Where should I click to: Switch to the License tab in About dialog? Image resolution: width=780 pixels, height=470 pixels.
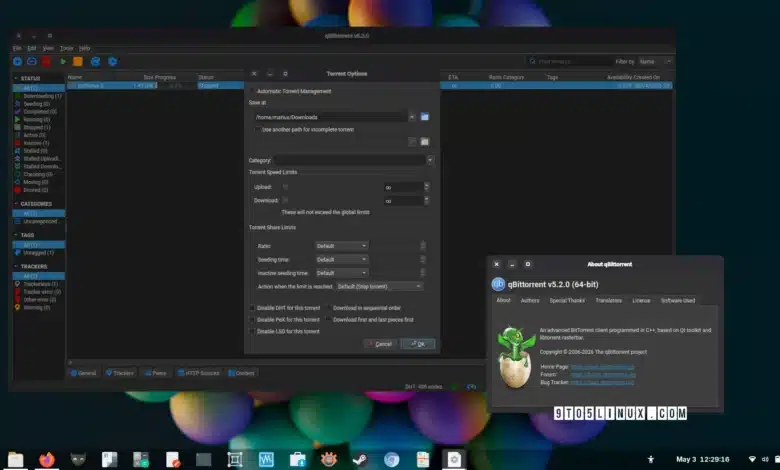click(641, 300)
